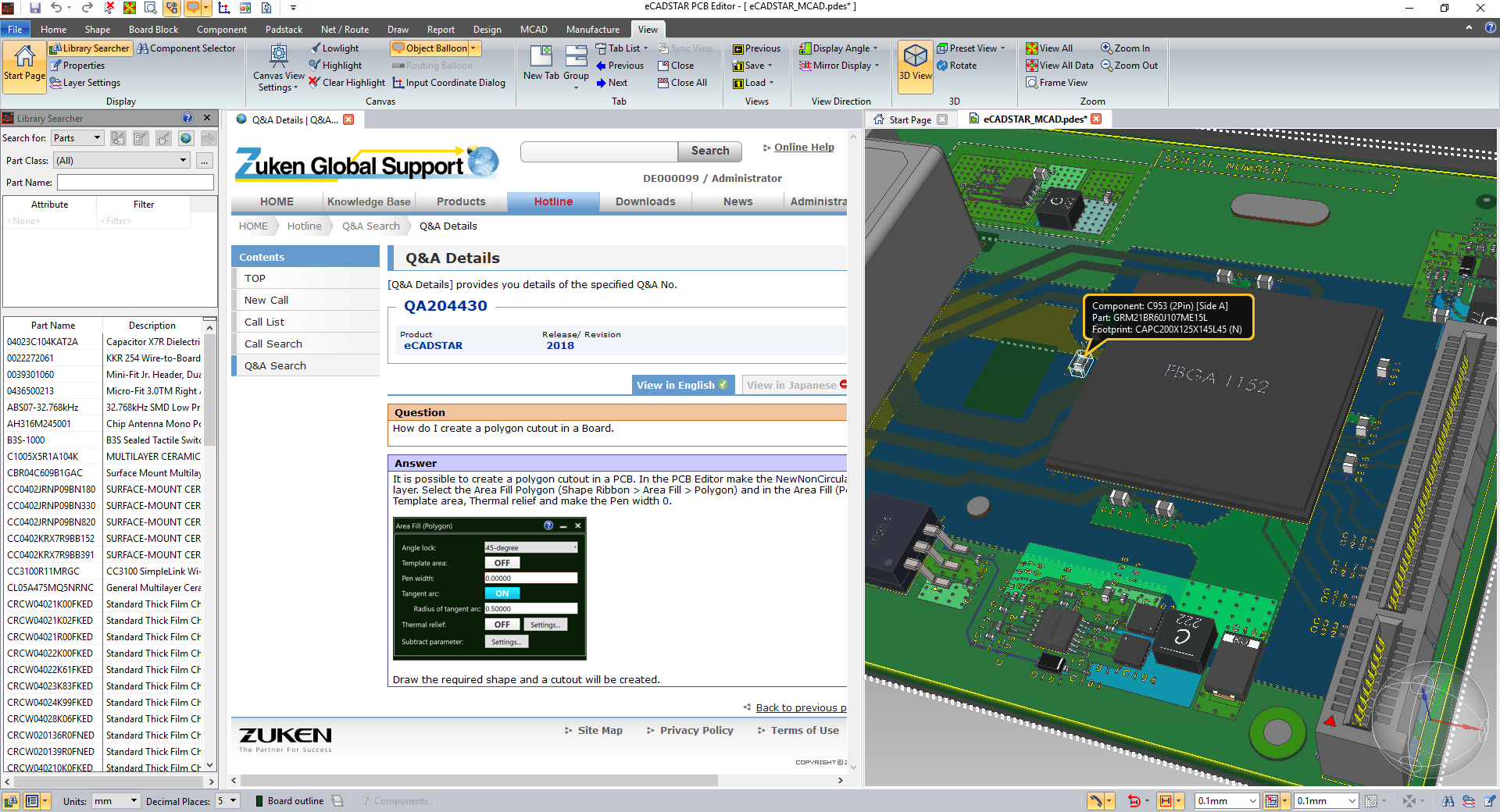1500x812 pixels.
Task: Click Library Searcher help question icon
Action: click(x=187, y=119)
